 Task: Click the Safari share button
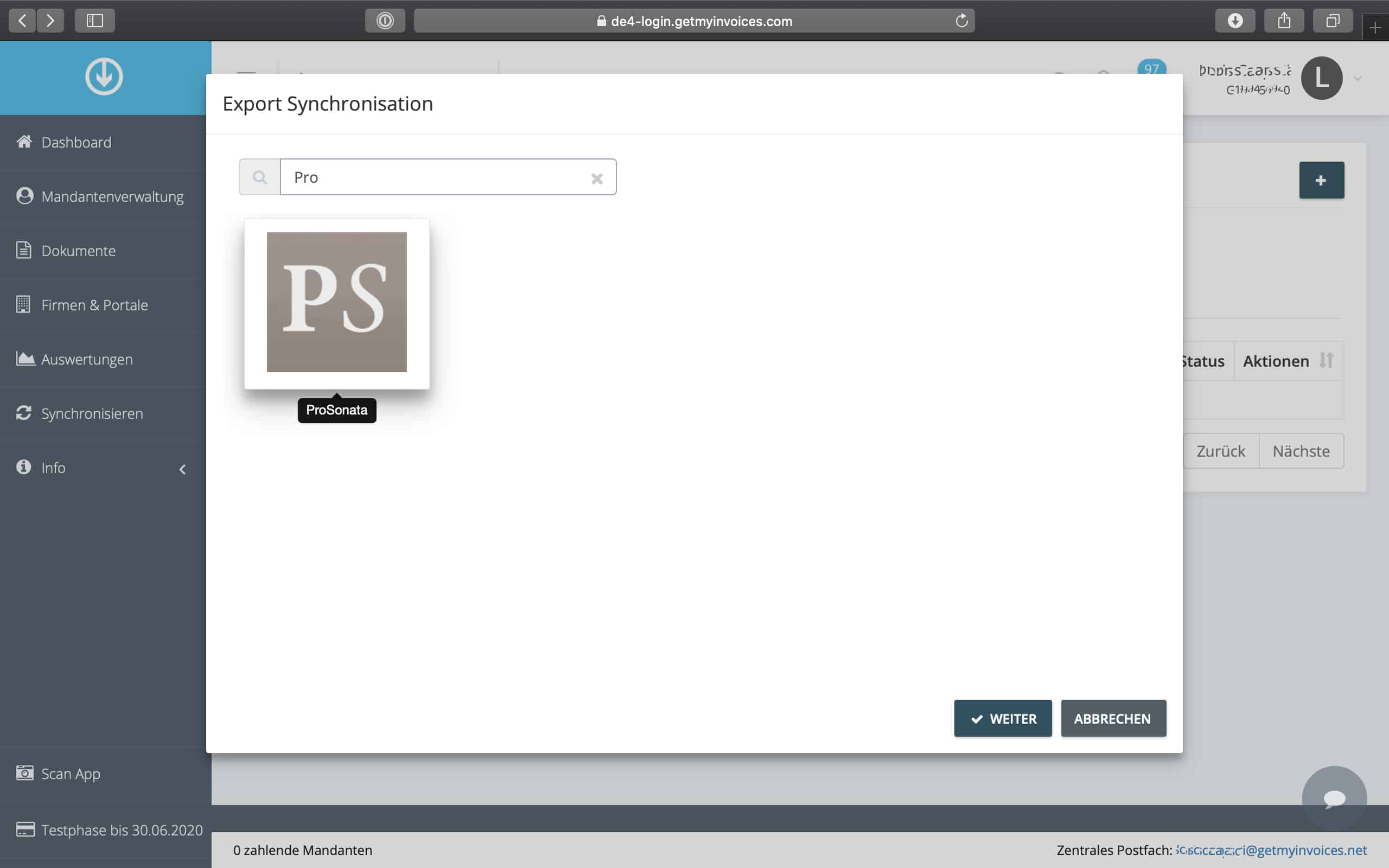coord(1284,21)
